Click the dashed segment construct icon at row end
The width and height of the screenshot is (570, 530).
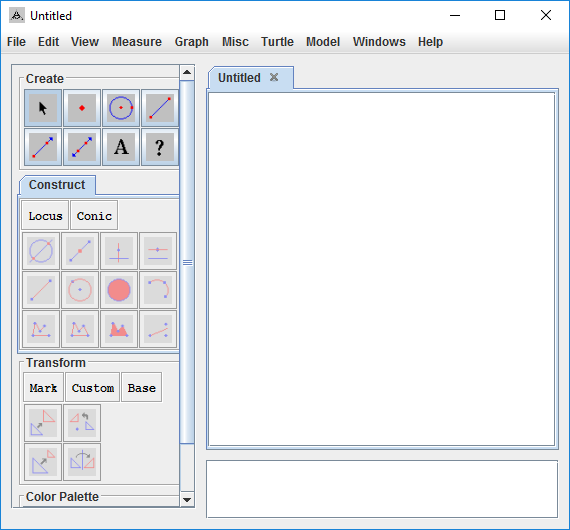pyautogui.click(x=158, y=329)
